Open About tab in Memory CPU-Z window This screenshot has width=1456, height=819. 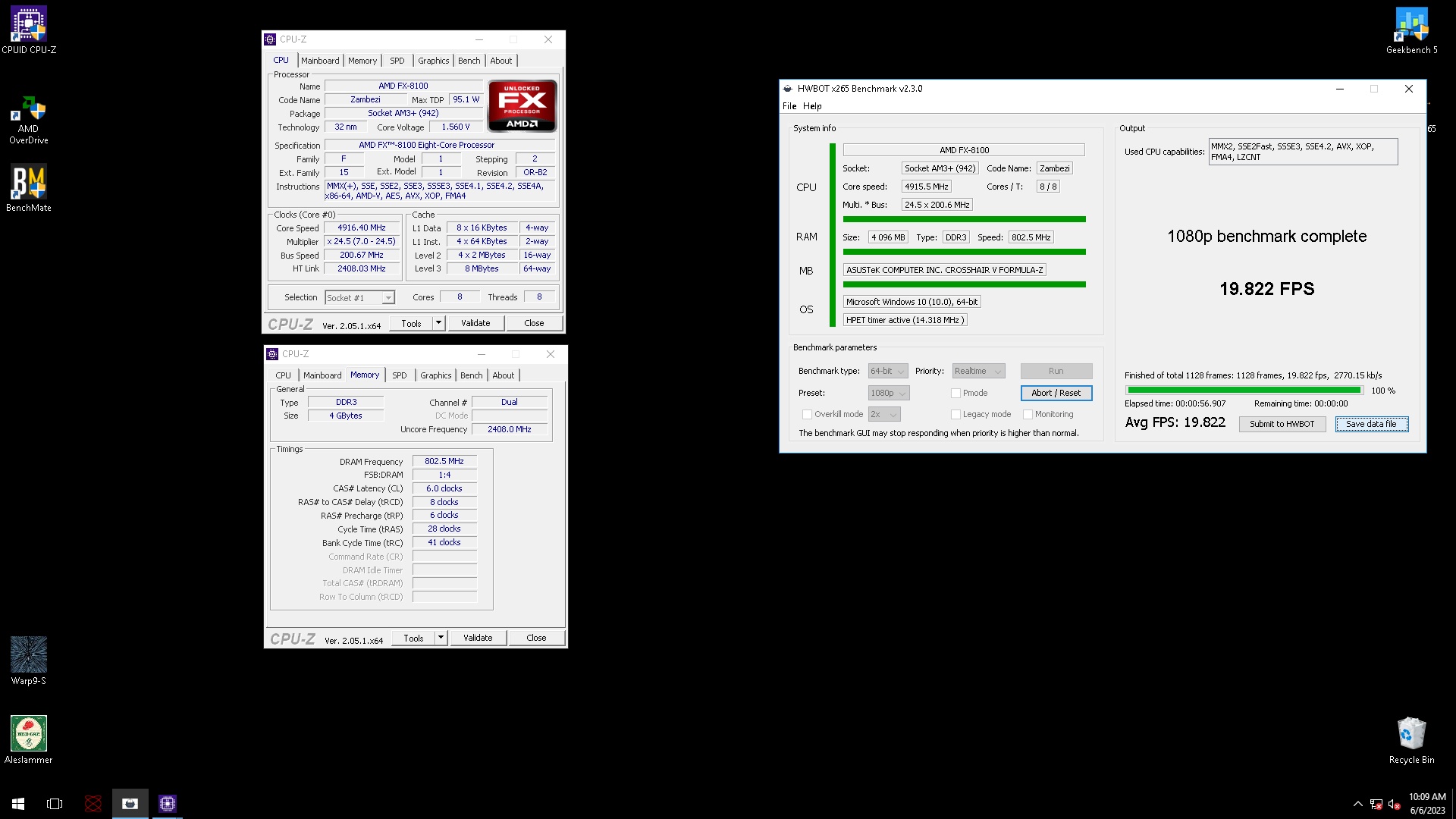pos(503,375)
